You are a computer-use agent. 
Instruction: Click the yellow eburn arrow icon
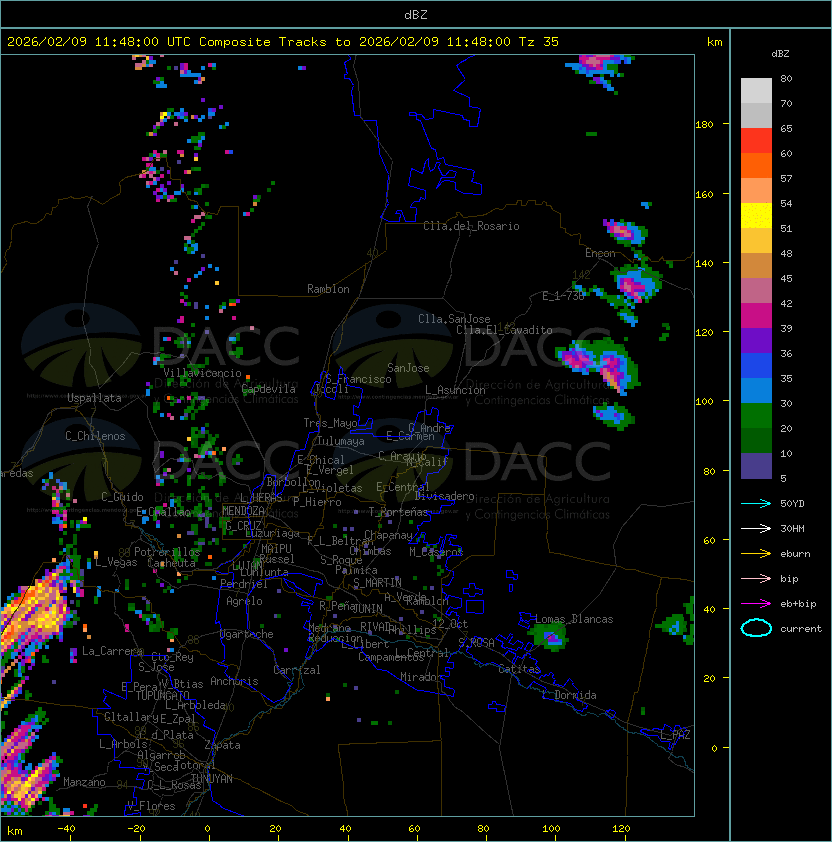pyautogui.click(x=756, y=554)
